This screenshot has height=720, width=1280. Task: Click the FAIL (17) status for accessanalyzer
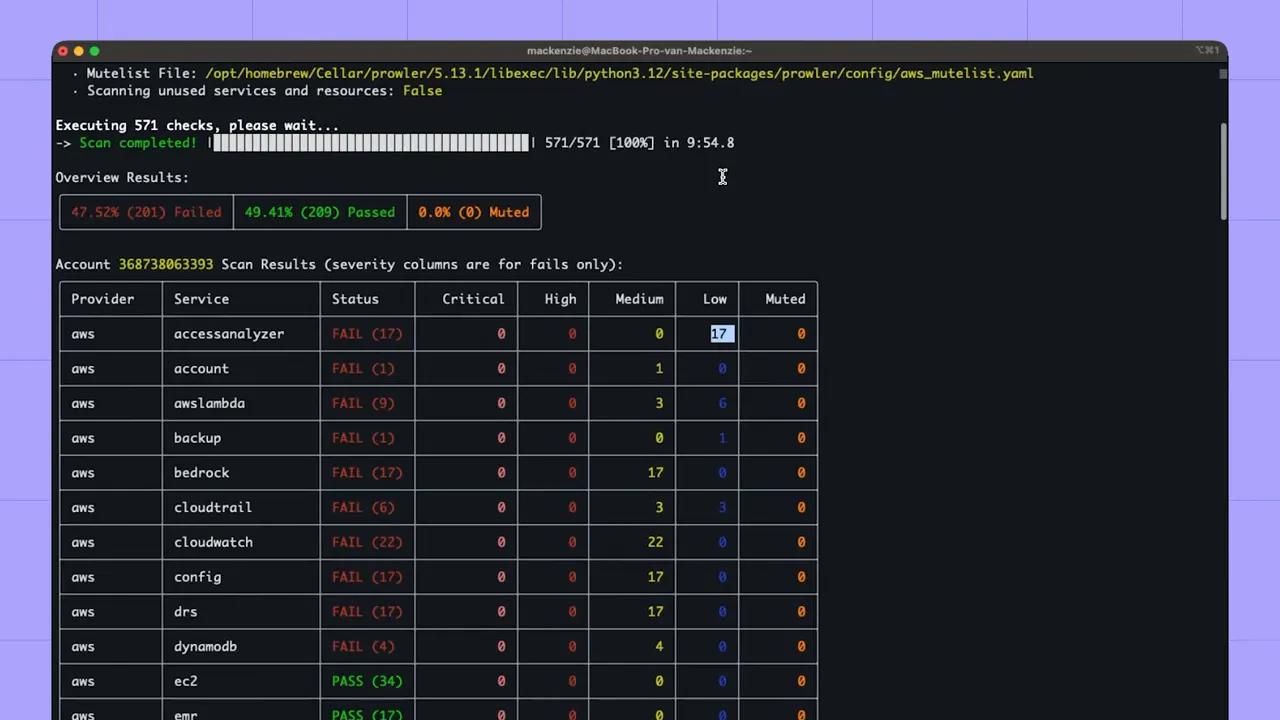click(366, 333)
